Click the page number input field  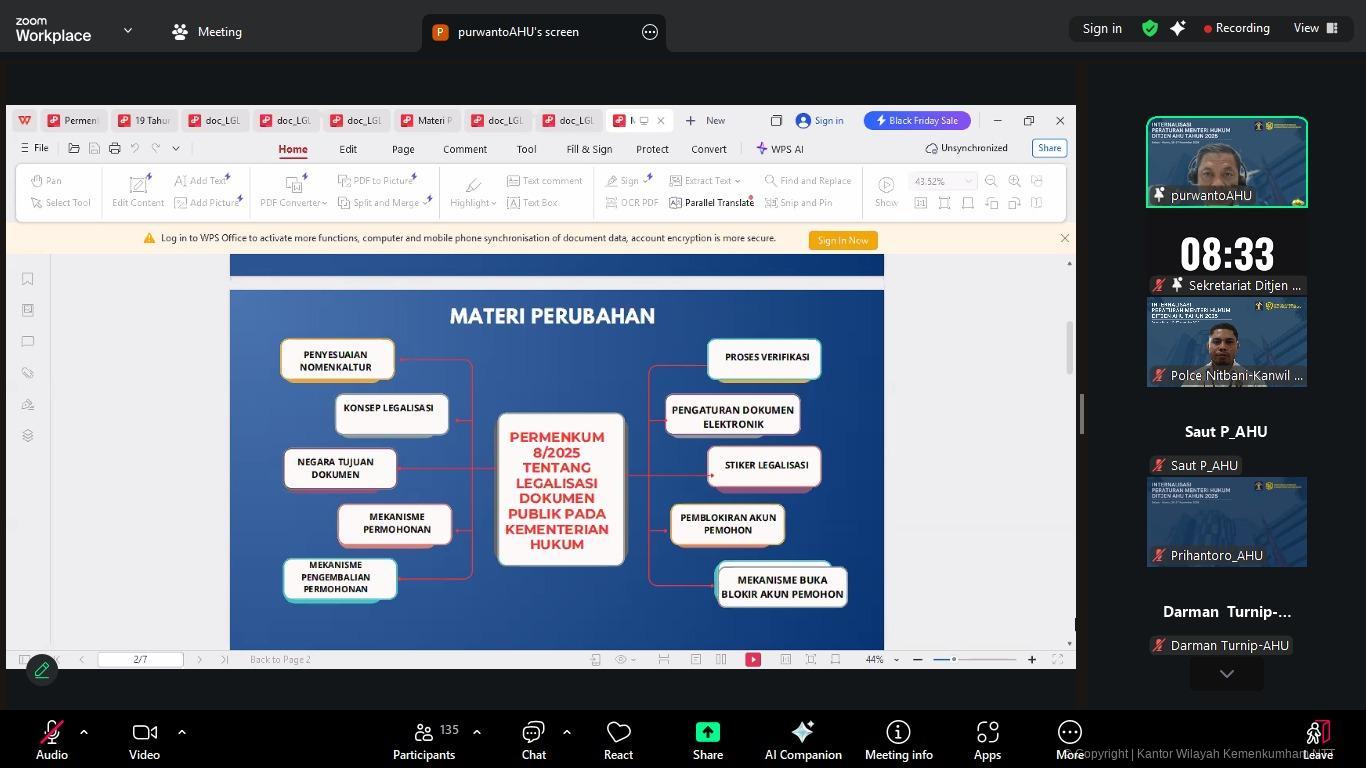coord(140,659)
